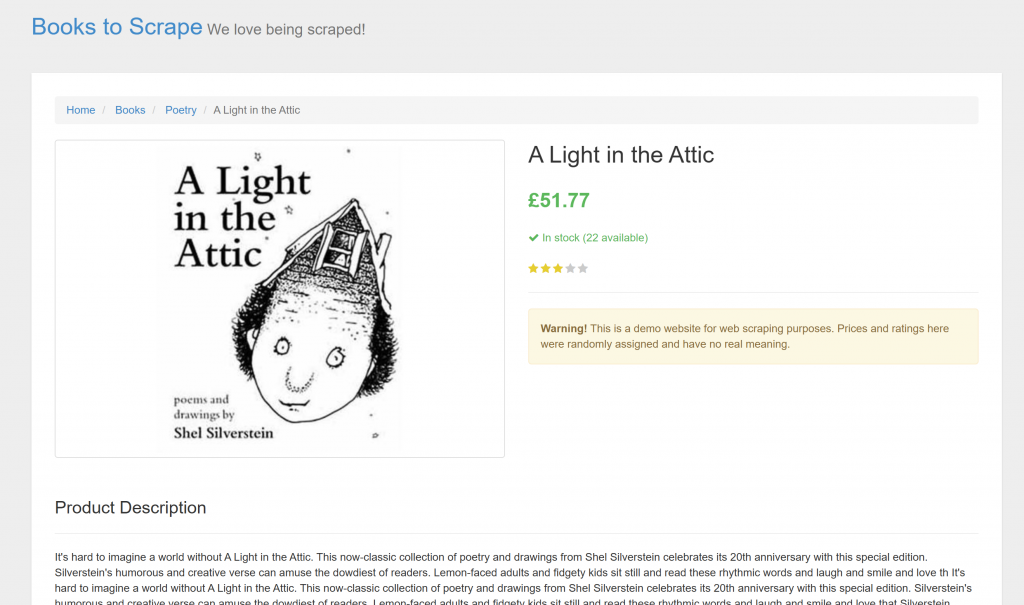1024x605 pixels.
Task: Click the second yellow rating star
Action: point(546,268)
